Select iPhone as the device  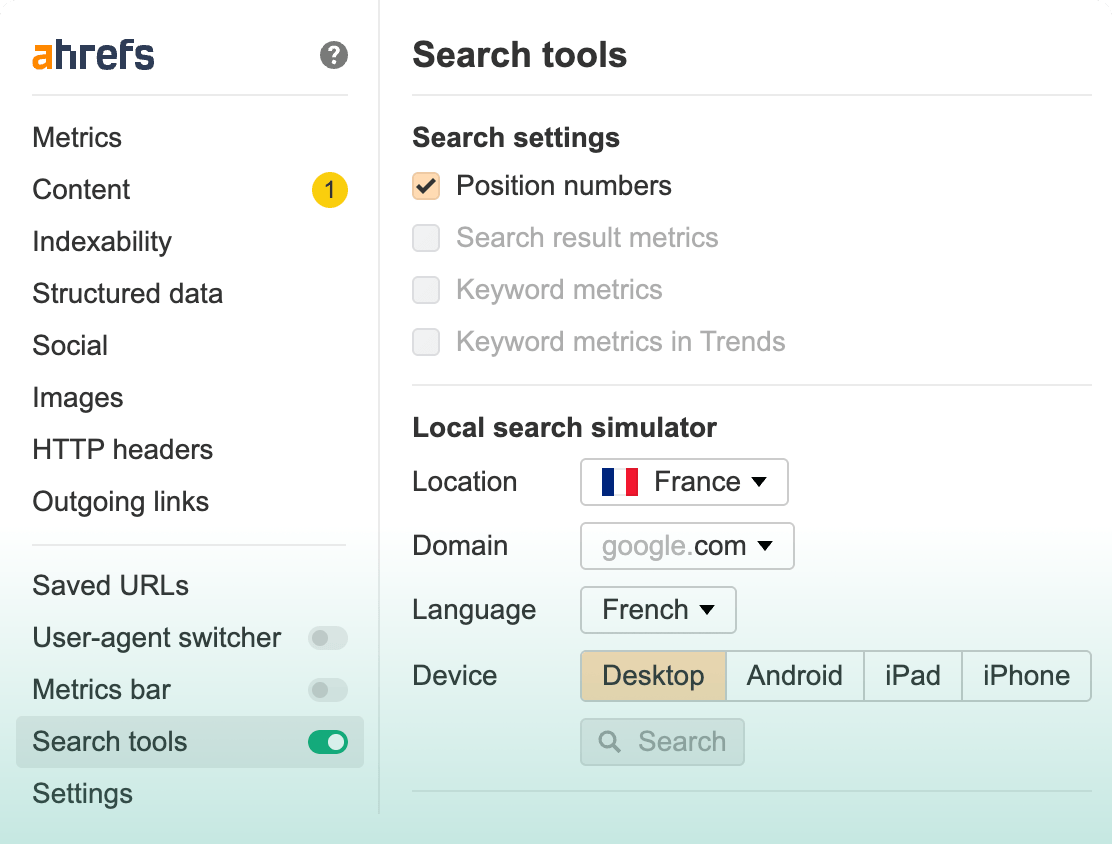(x=1026, y=676)
